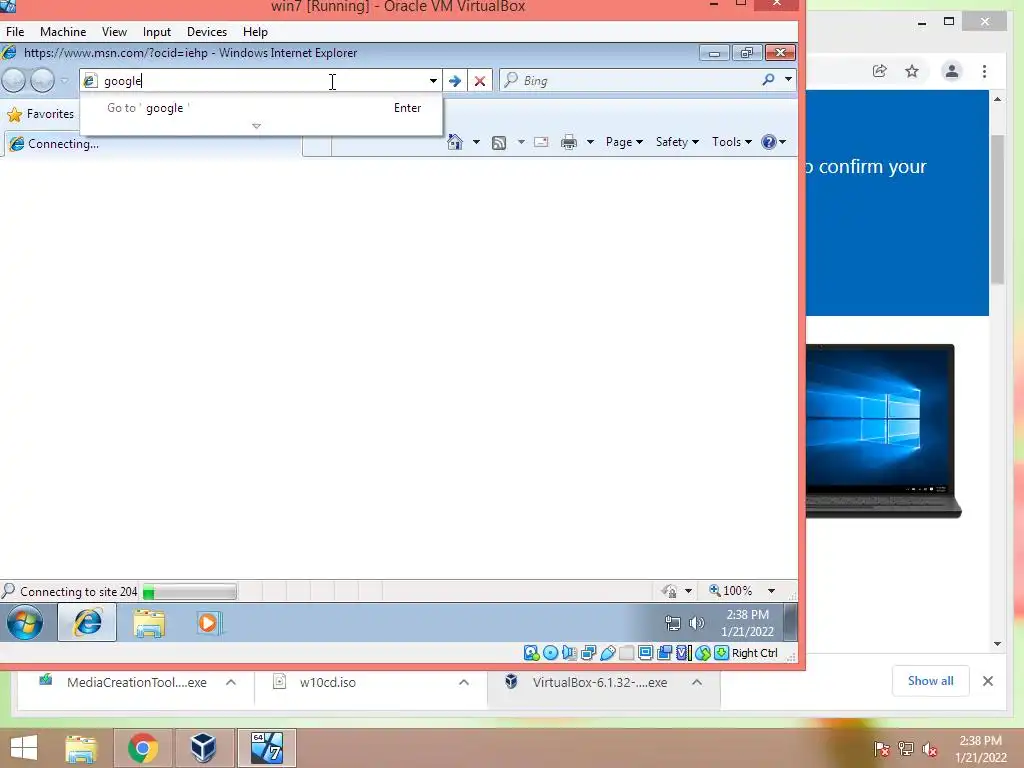This screenshot has height=768, width=1024.
Task: Open Windows Media Player in Win7 taskbar
Action: [x=209, y=623]
